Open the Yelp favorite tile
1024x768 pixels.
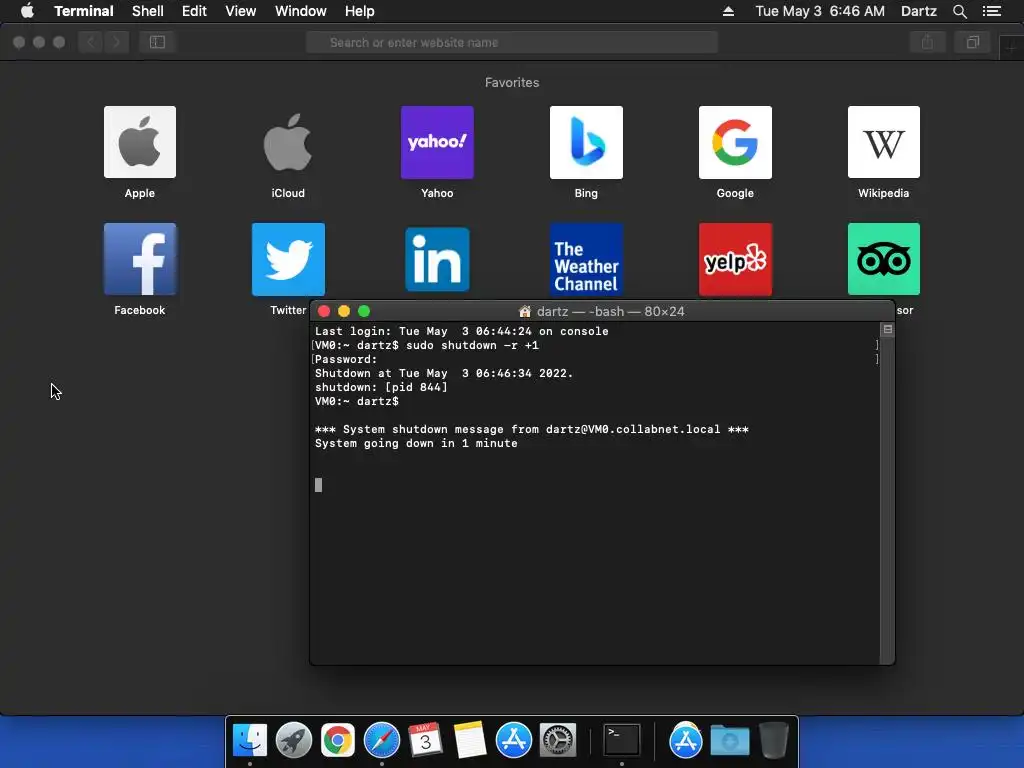(x=735, y=259)
